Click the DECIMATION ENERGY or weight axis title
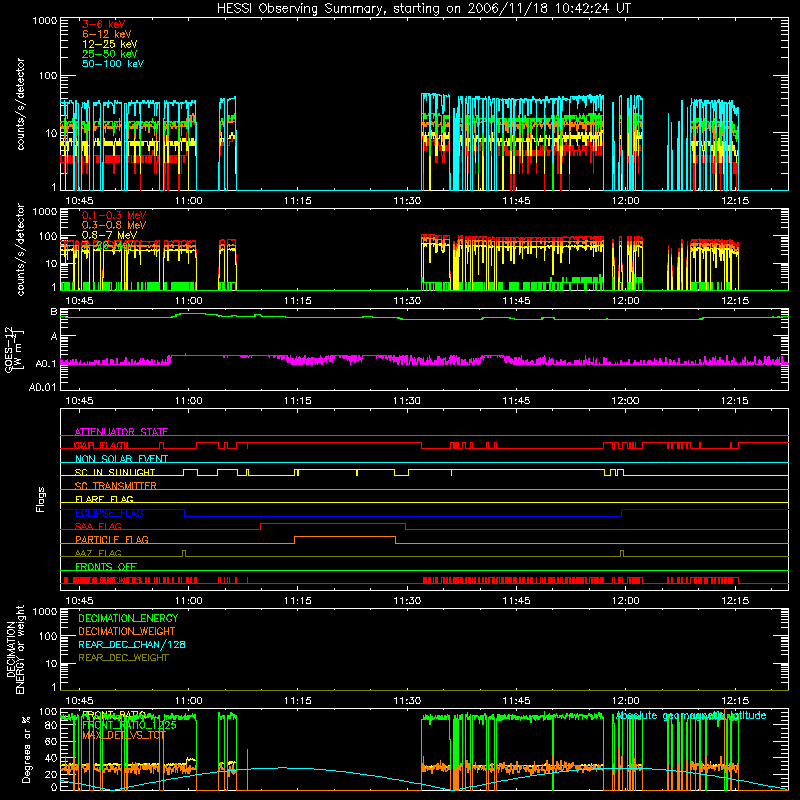Viewport: 800px width, 800px height. (x=15, y=649)
